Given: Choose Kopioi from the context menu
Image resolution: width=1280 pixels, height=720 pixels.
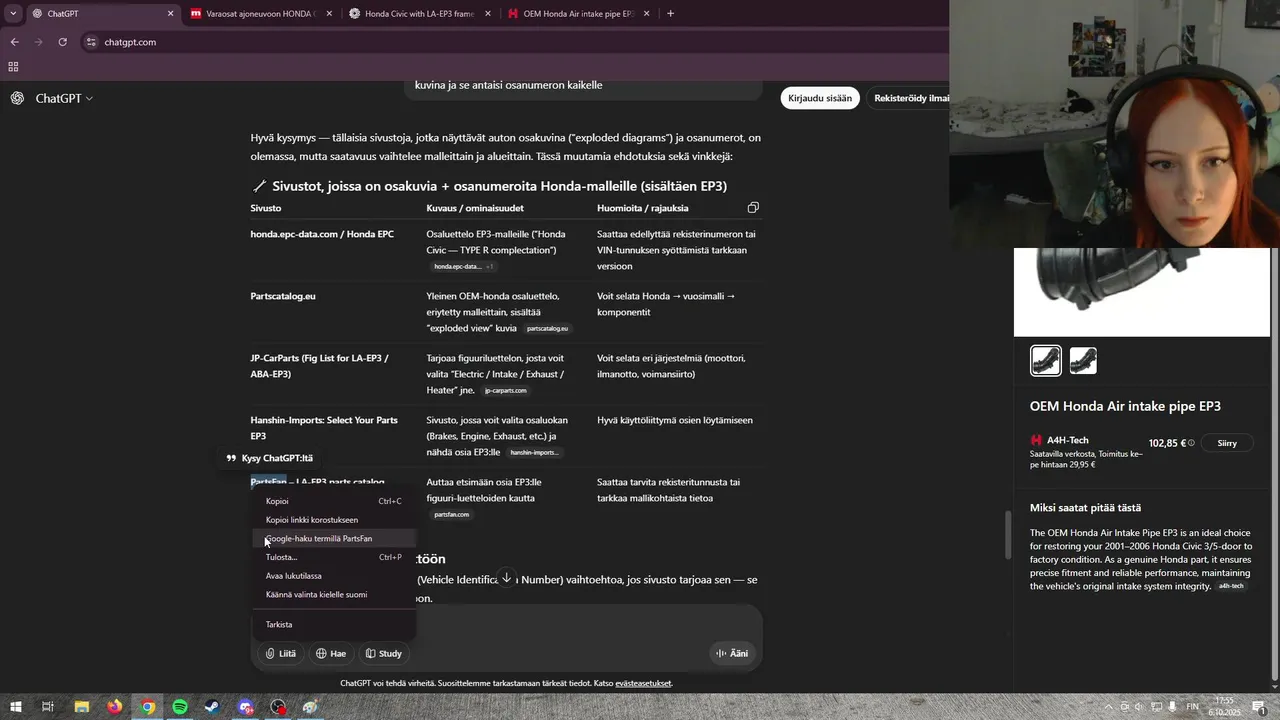Looking at the screenshot, I should 333,501.
